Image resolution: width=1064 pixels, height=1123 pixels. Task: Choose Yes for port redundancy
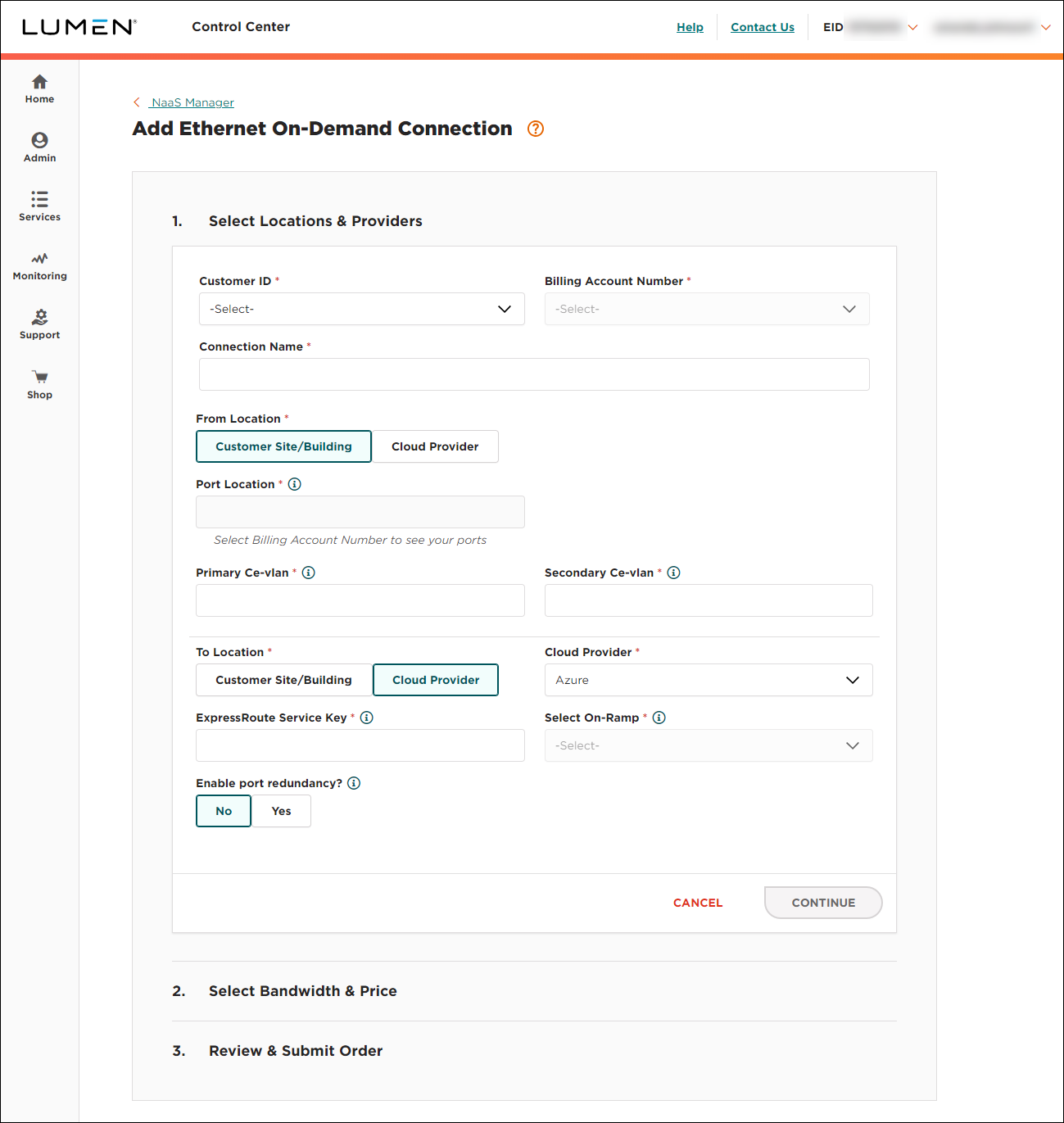coord(281,811)
